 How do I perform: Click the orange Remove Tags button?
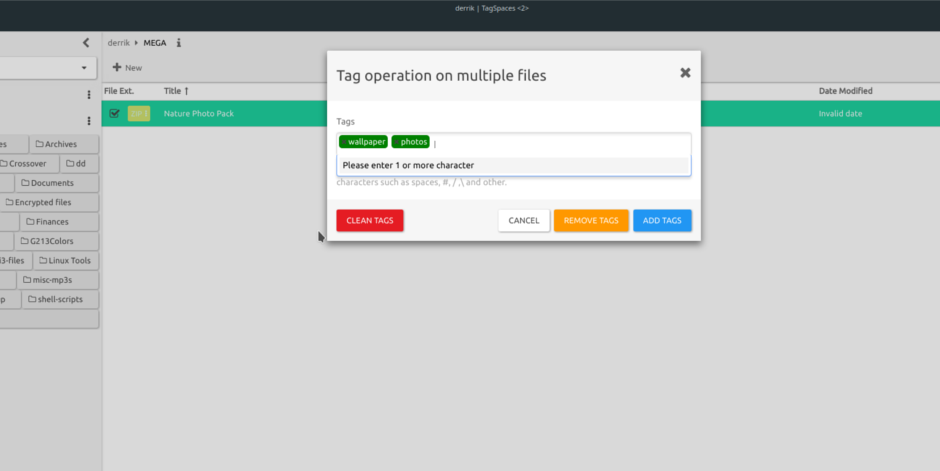[591, 220]
